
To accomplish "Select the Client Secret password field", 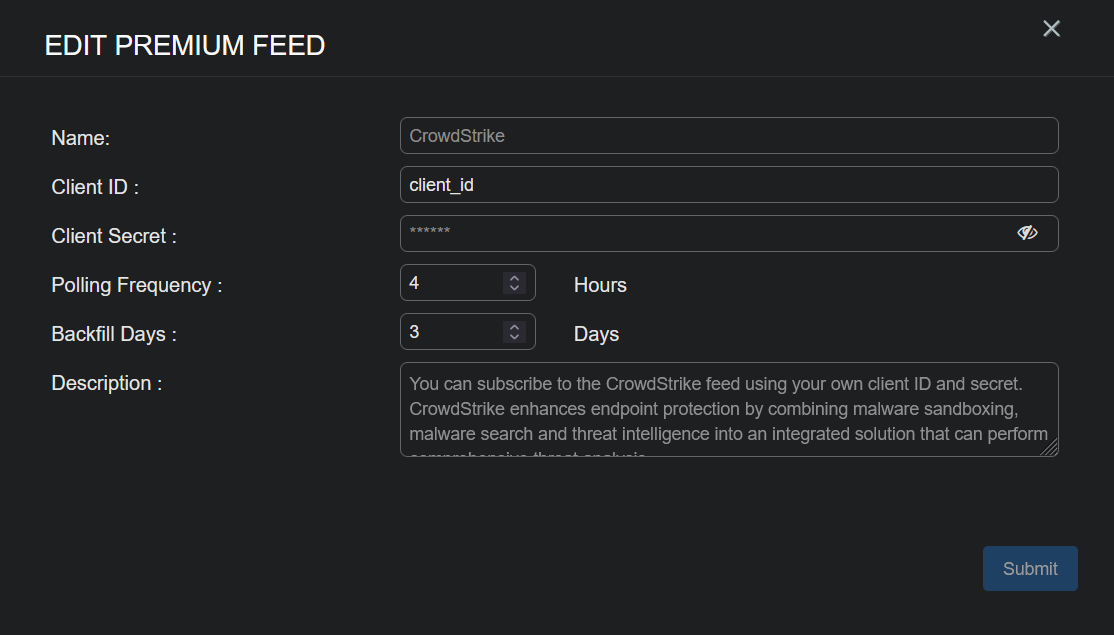I will pyautogui.click(x=700, y=233).
